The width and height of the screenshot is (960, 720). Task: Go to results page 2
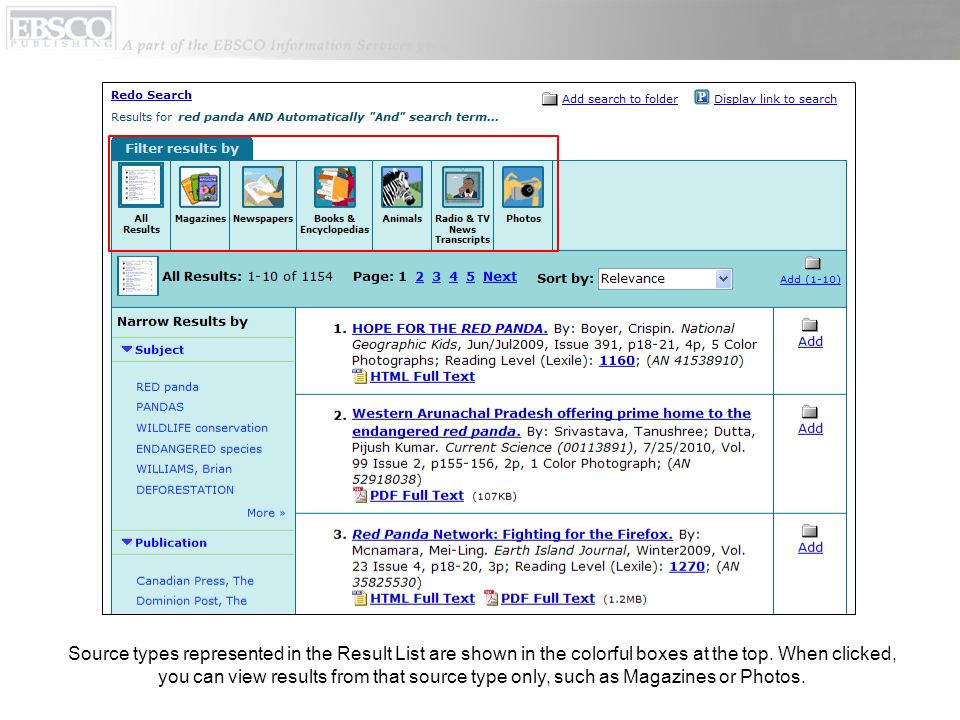click(419, 277)
